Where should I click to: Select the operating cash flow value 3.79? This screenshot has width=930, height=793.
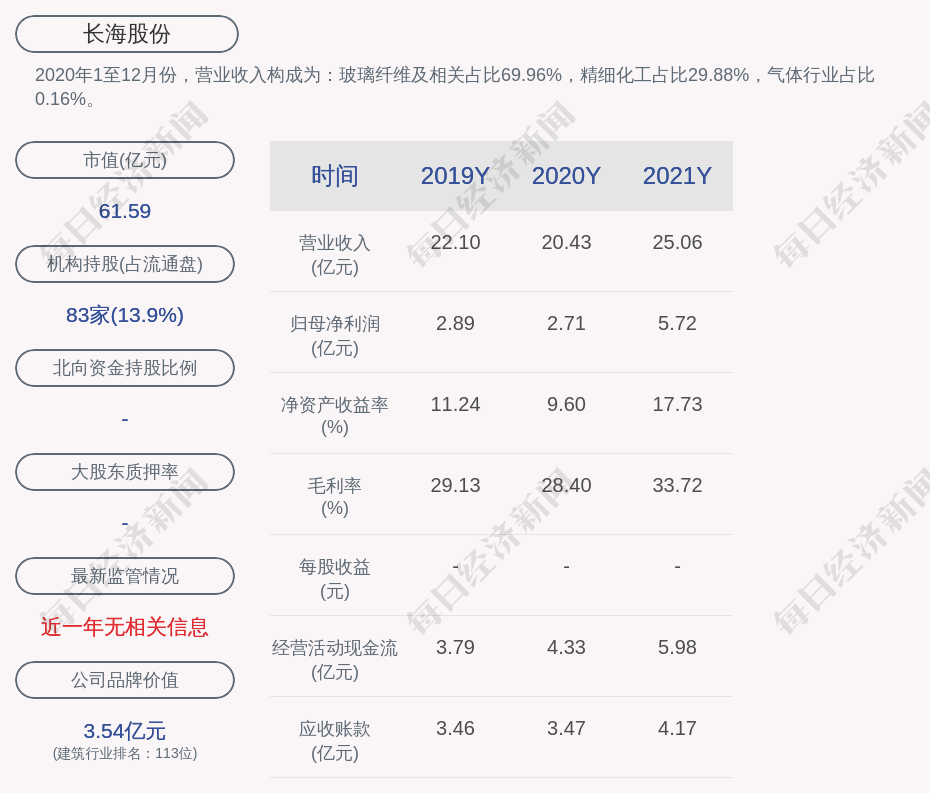[x=456, y=647]
